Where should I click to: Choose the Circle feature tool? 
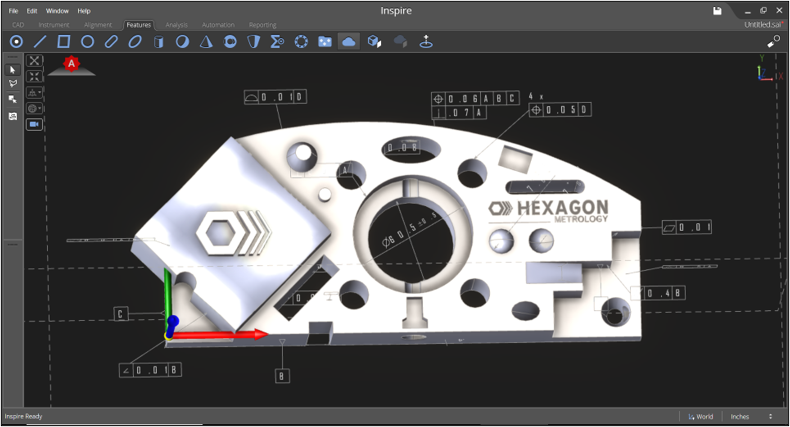click(x=88, y=42)
